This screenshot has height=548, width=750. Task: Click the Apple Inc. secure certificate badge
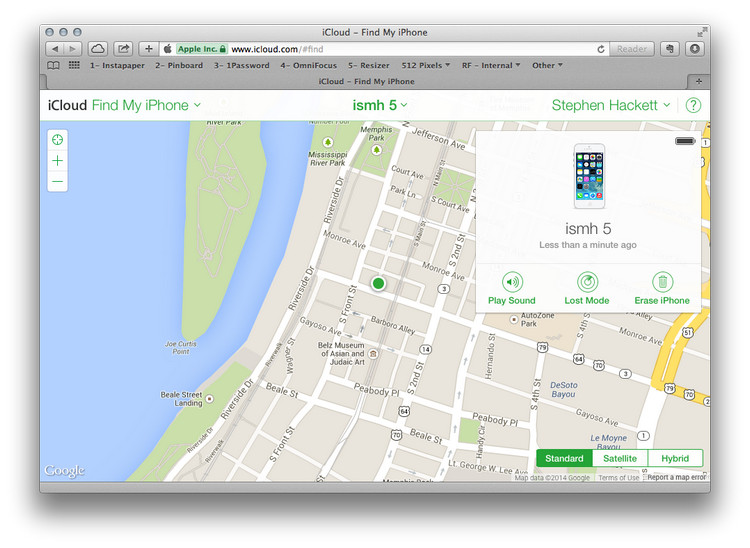coord(201,49)
